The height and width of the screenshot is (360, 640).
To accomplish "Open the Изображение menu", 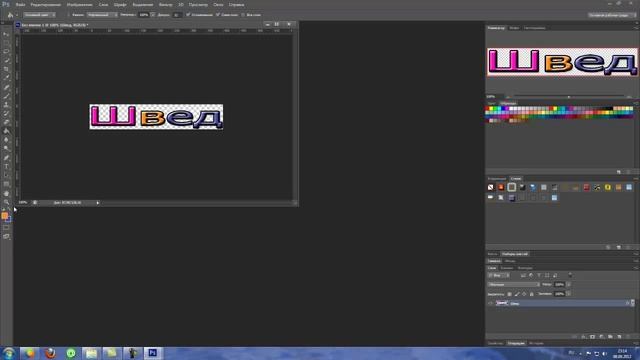I will (79, 4).
